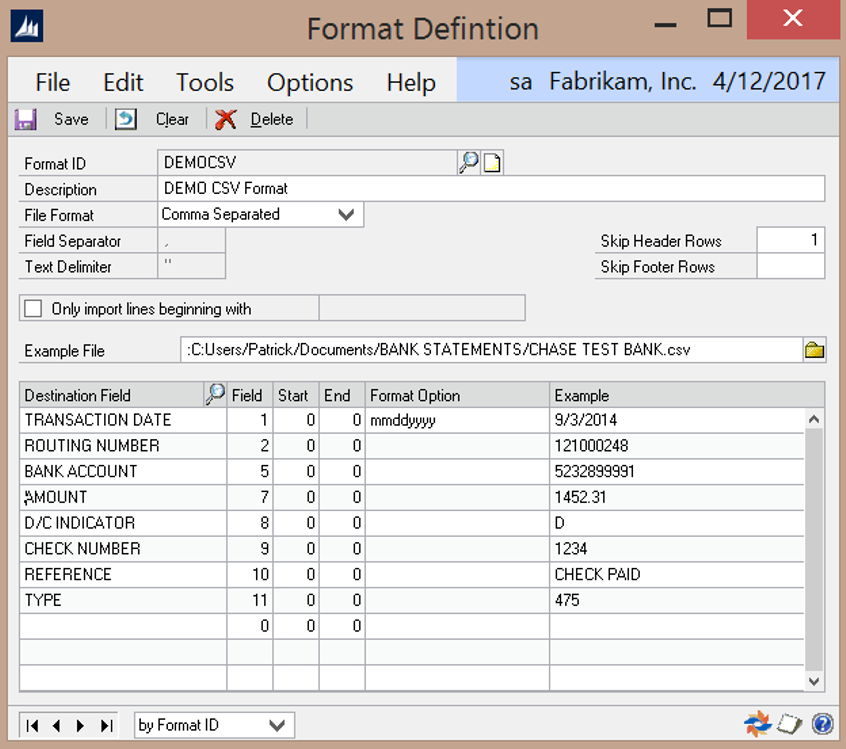This screenshot has height=749, width=846.
Task: Expand the File Format dropdown
Action: point(346,214)
